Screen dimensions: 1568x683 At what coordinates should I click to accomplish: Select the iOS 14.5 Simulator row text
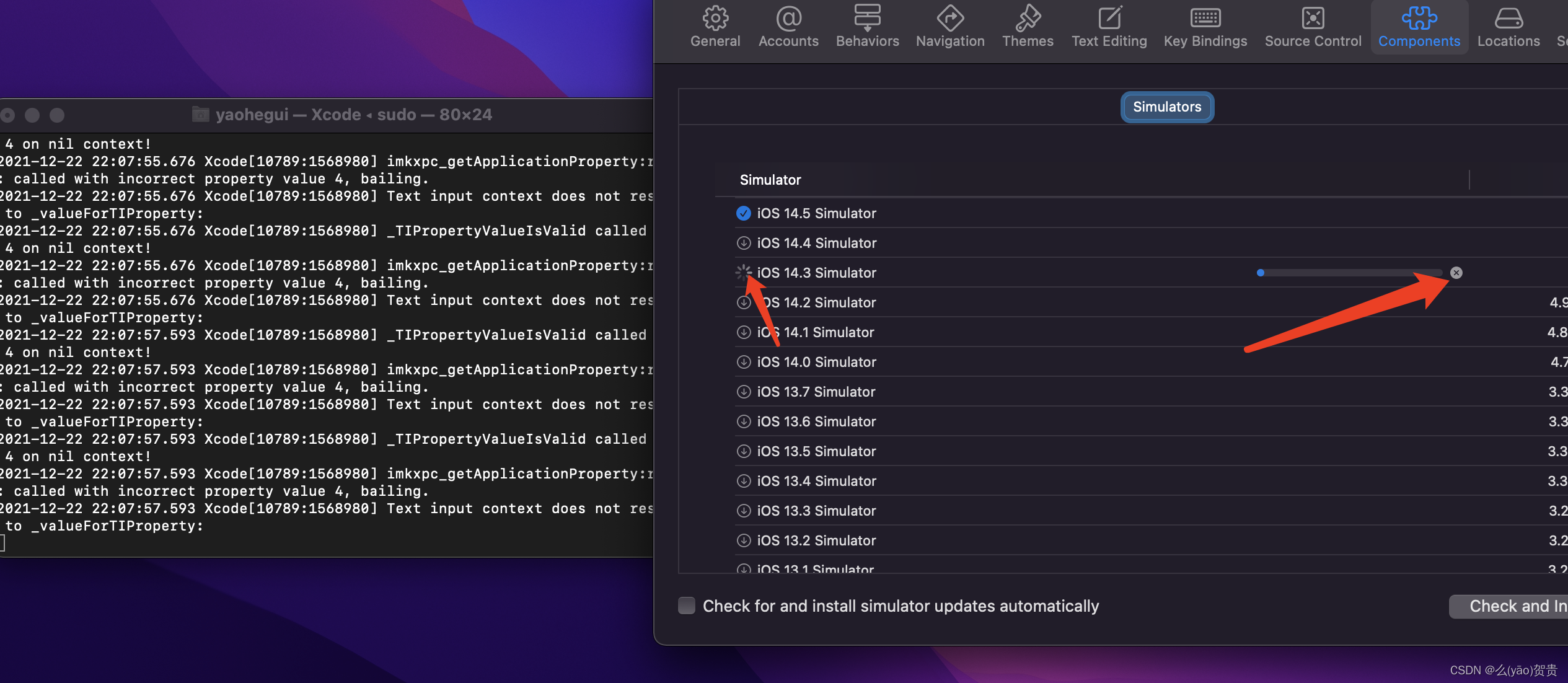817,213
